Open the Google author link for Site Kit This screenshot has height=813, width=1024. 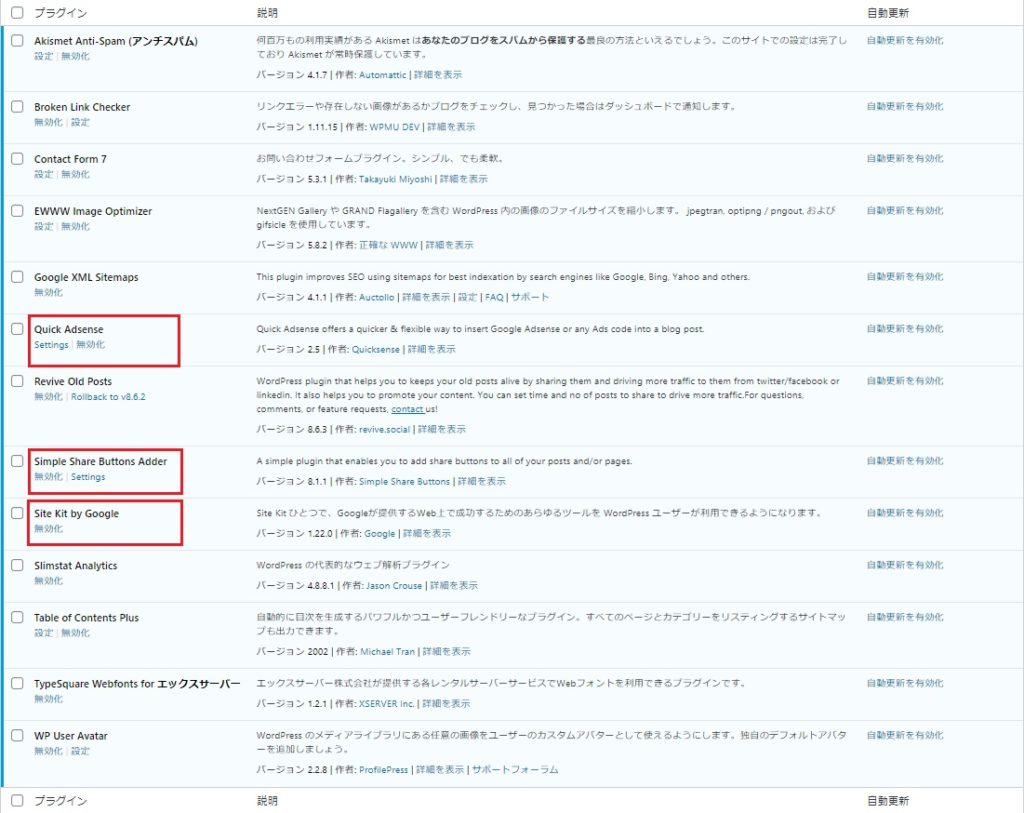tap(379, 534)
